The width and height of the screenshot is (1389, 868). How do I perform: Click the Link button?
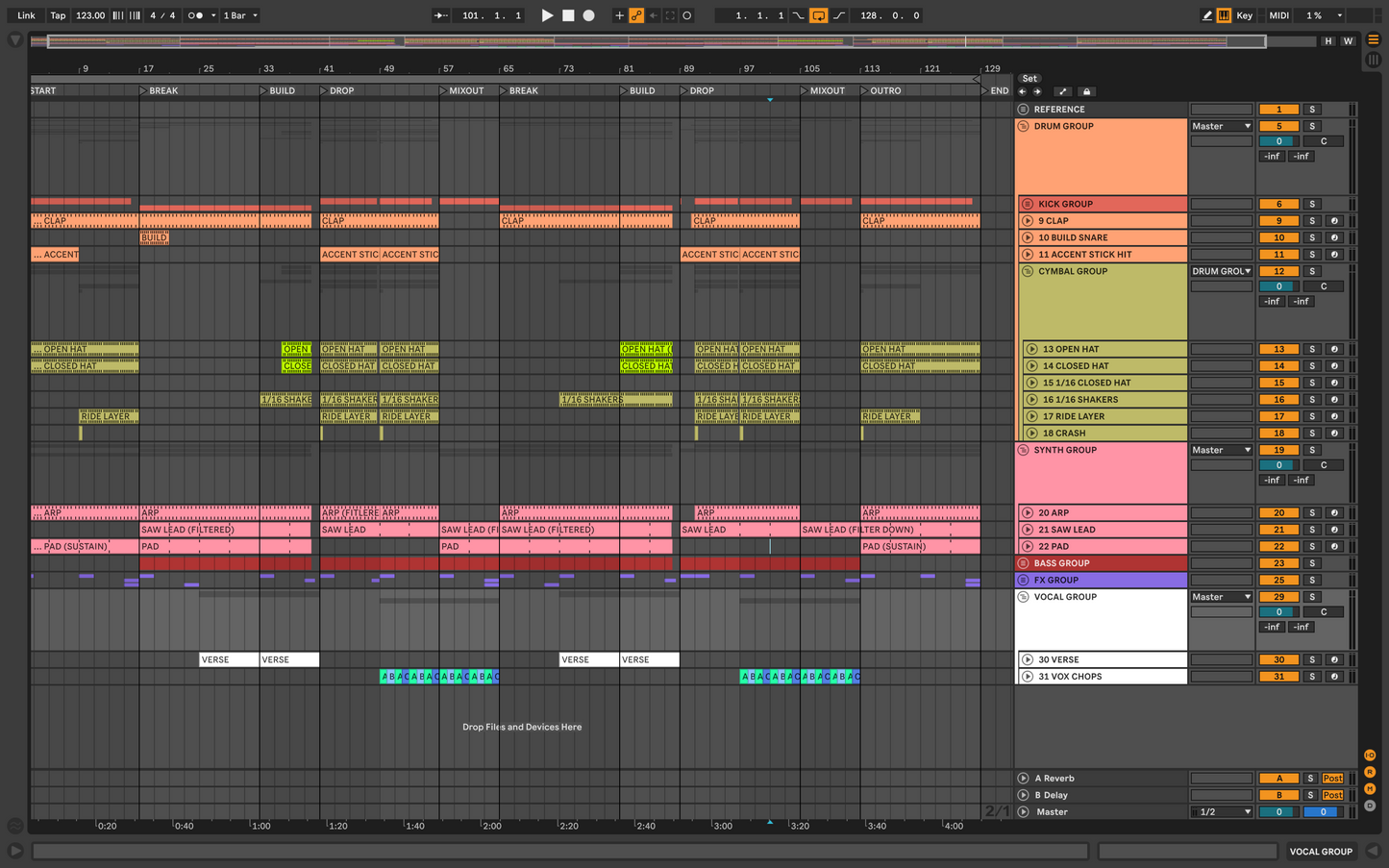click(x=26, y=15)
